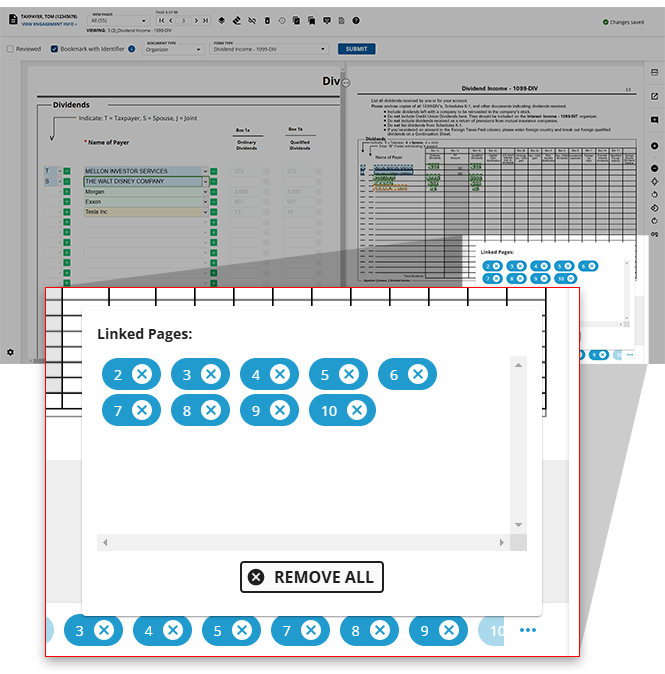The height and width of the screenshot is (674, 665).
Task: Click green minus box left of MELLON INVESTOR SERVICES
Action: [67, 171]
